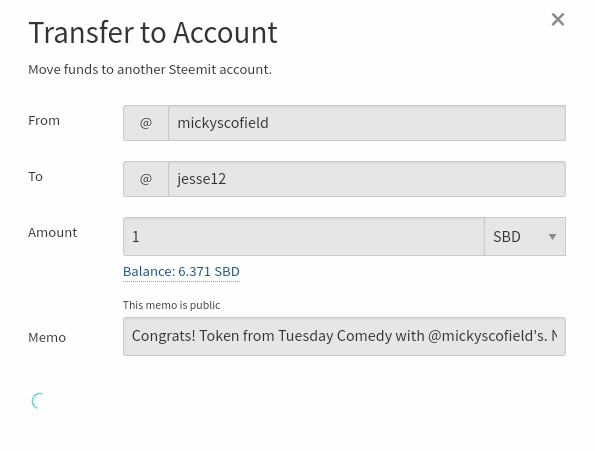Image resolution: width=595 pixels, height=451 pixels.
Task: Click the Amount label
Action: point(52,233)
